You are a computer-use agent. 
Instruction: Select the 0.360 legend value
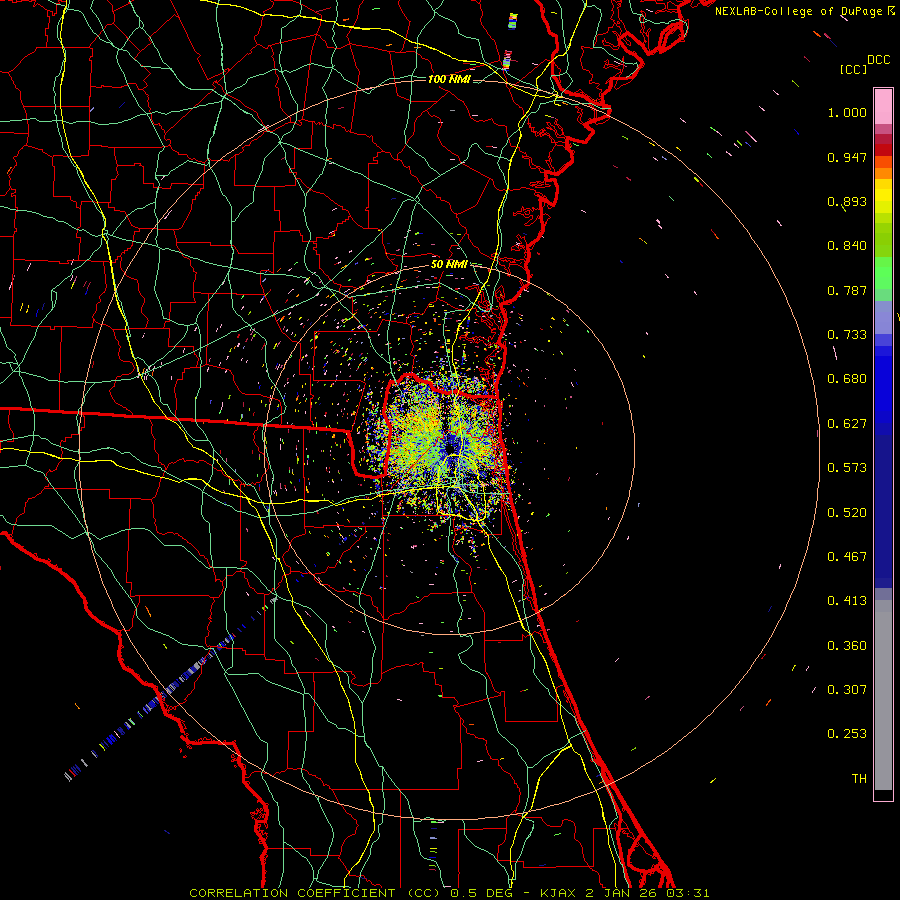pos(847,646)
